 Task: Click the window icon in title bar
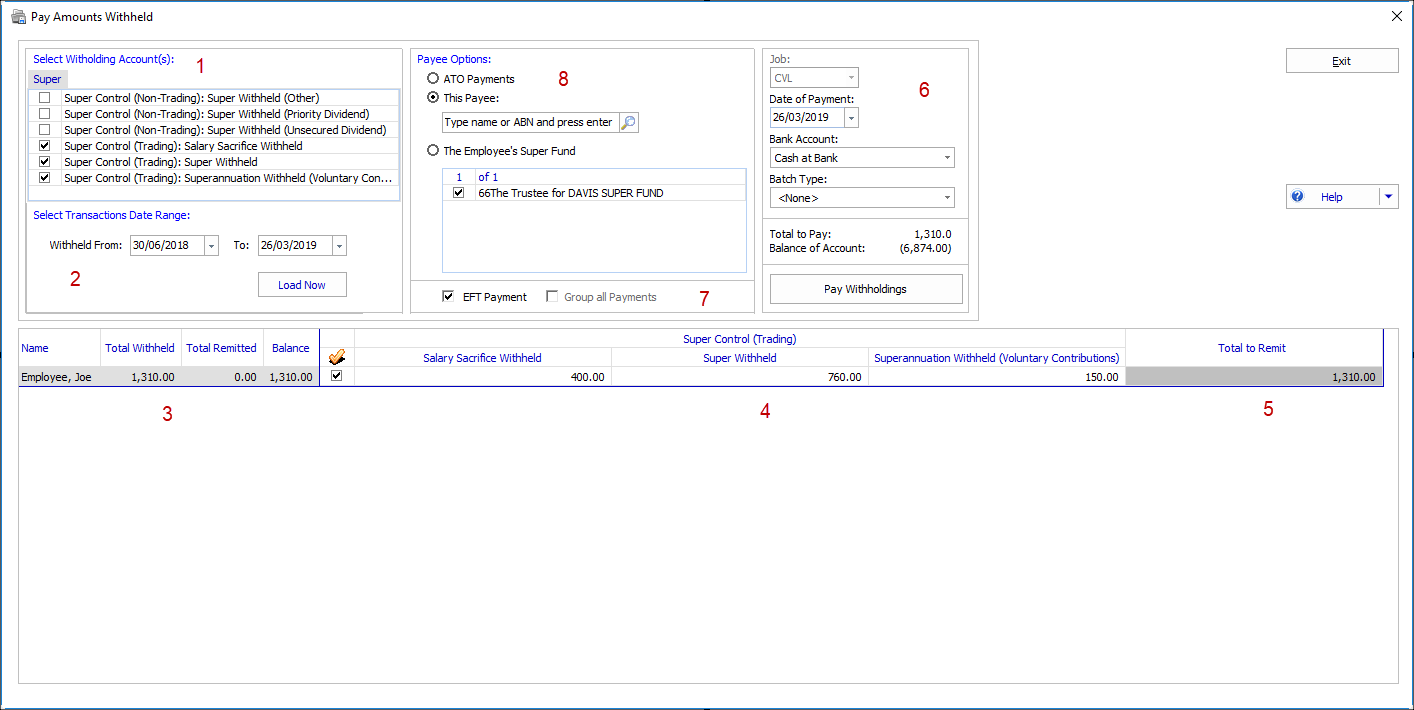coord(18,17)
